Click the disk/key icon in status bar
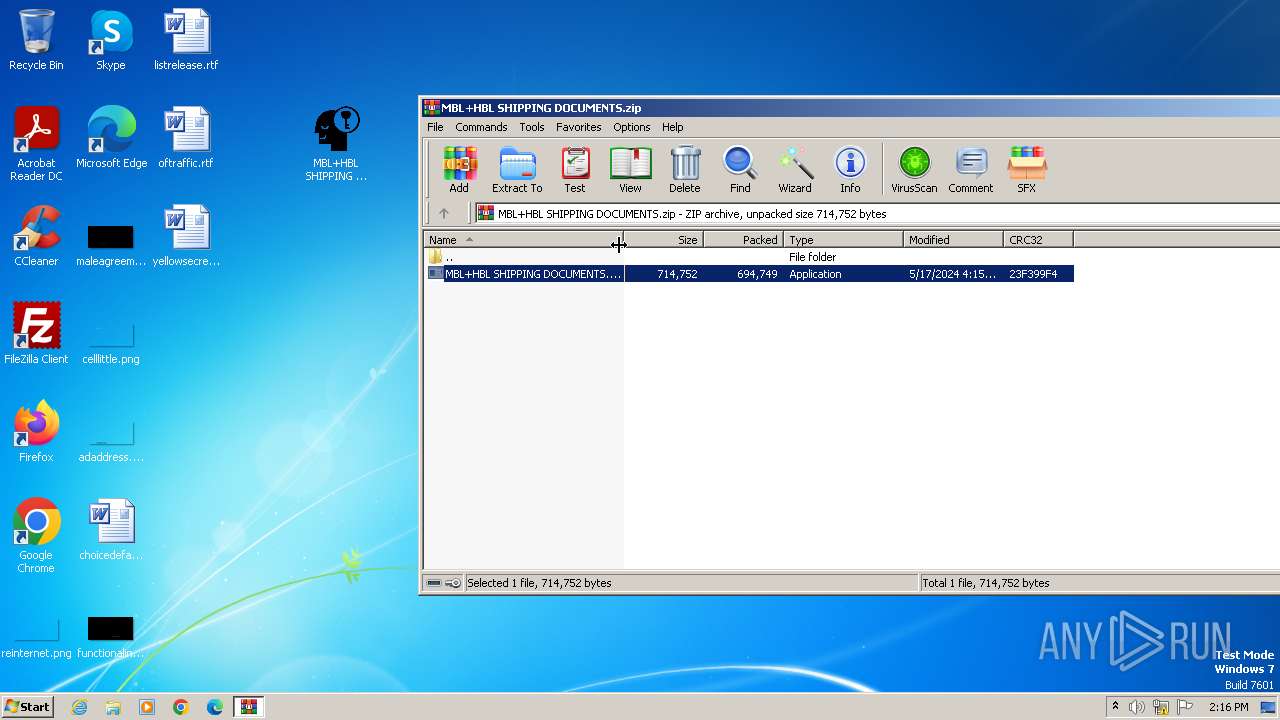 [443, 583]
